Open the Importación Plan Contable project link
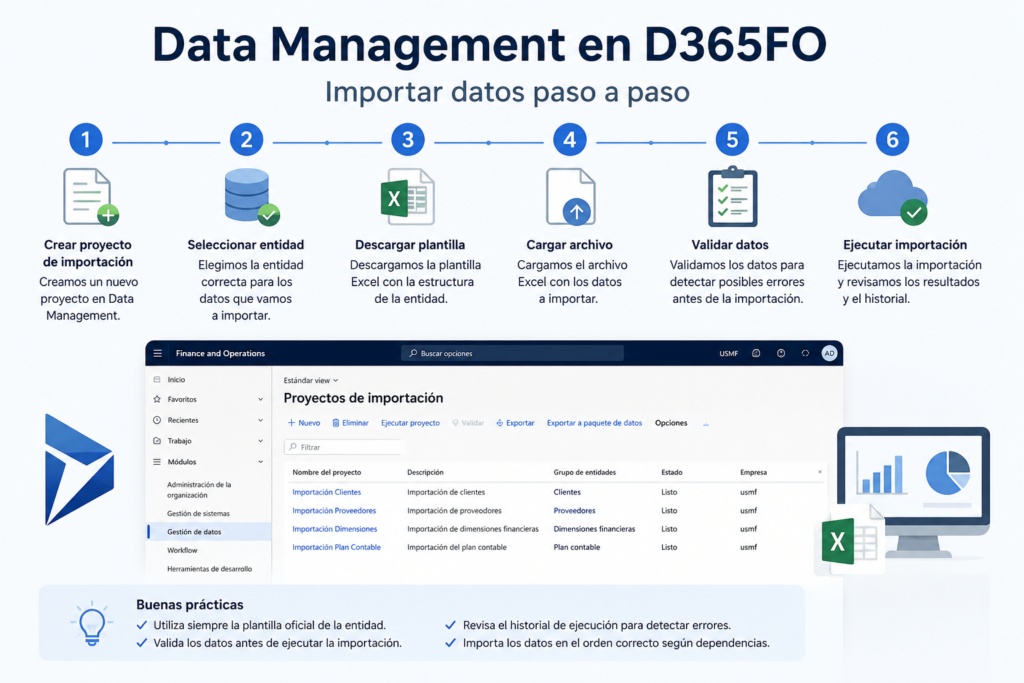 pyautogui.click(x=336, y=547)
